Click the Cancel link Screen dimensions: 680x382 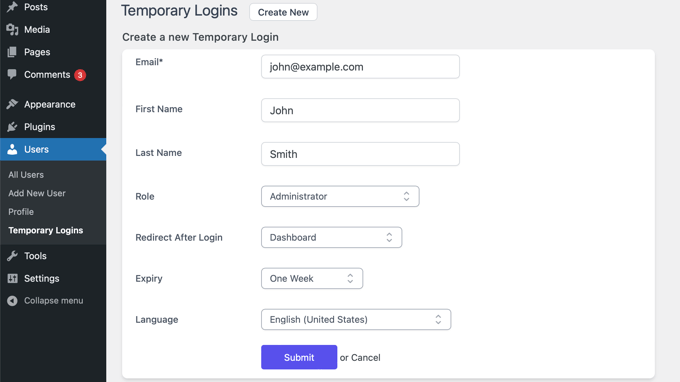(366, 358)
